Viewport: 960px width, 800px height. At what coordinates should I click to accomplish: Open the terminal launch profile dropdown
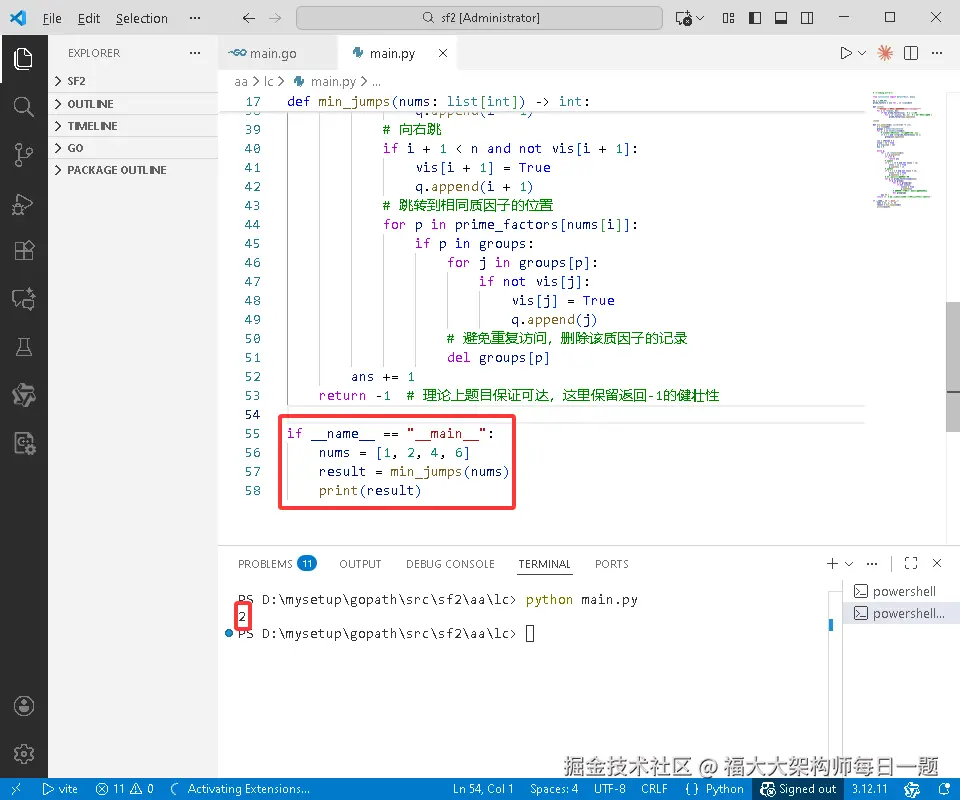point(849,564)
